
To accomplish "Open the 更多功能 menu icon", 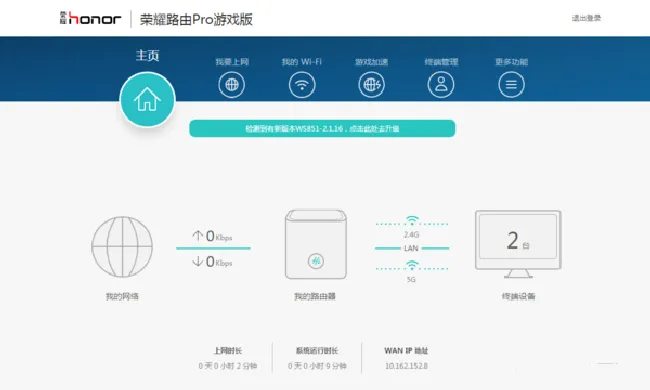I will [512, 85].
